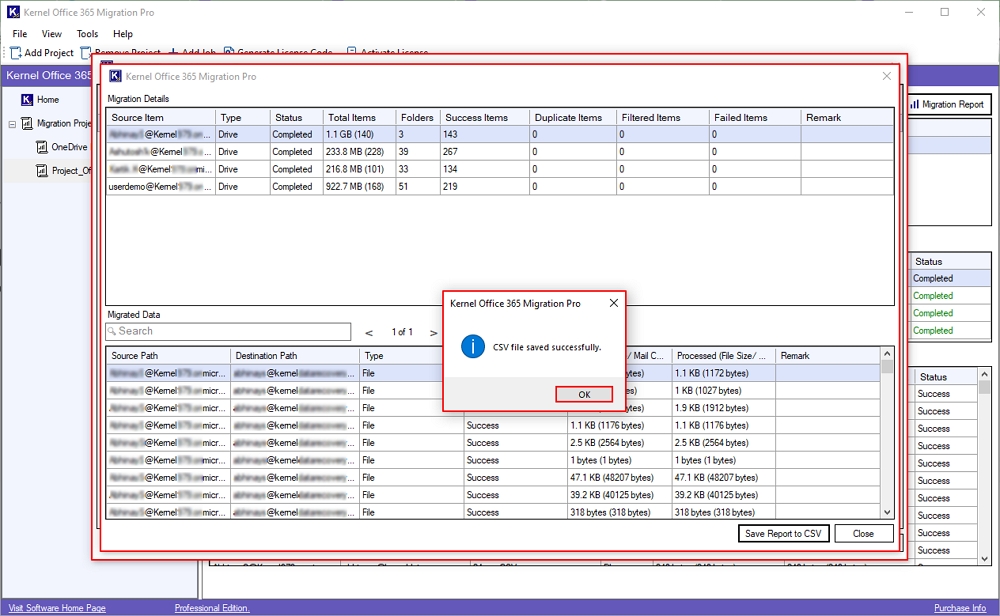Click the Migration Report panel button

coord(948,103)
